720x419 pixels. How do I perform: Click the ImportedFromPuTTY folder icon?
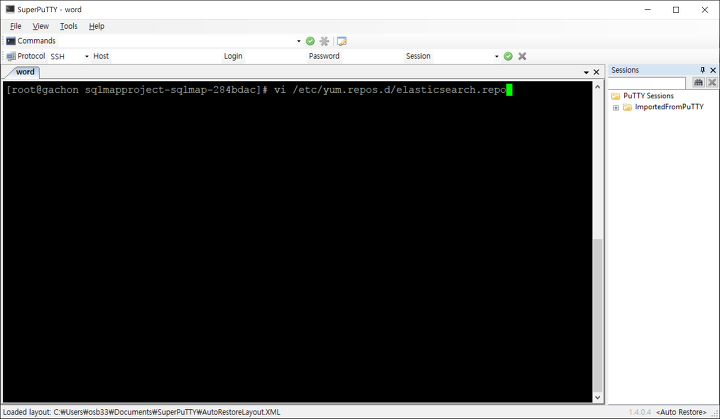click(627, 107)
